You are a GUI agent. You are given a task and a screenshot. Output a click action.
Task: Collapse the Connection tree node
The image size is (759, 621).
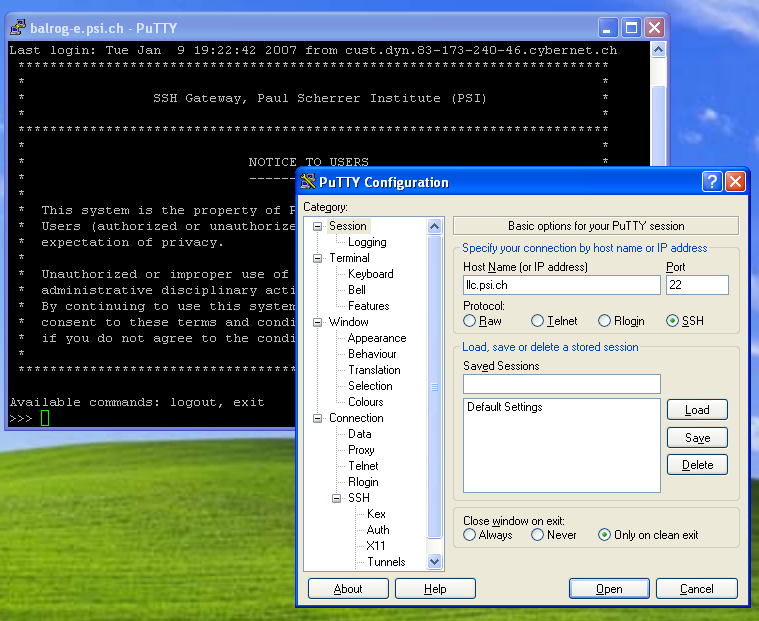point(318,418)
